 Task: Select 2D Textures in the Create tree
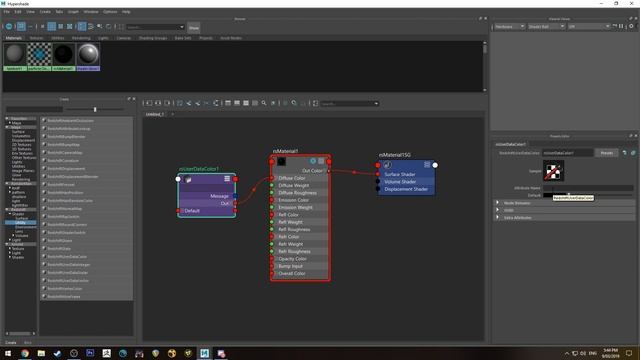[22, 144]
